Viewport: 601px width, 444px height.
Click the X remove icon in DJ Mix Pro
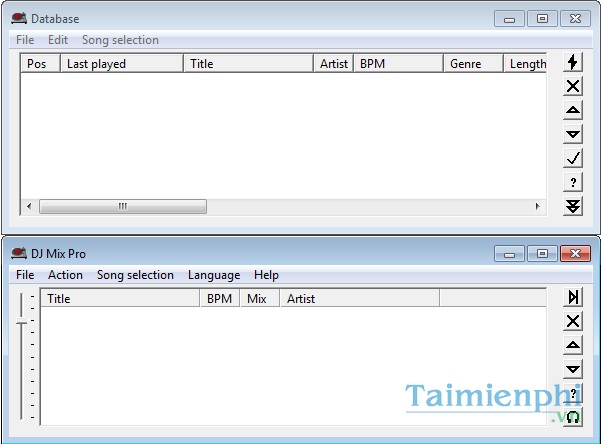pyautogui.click(x=573, y=321)
